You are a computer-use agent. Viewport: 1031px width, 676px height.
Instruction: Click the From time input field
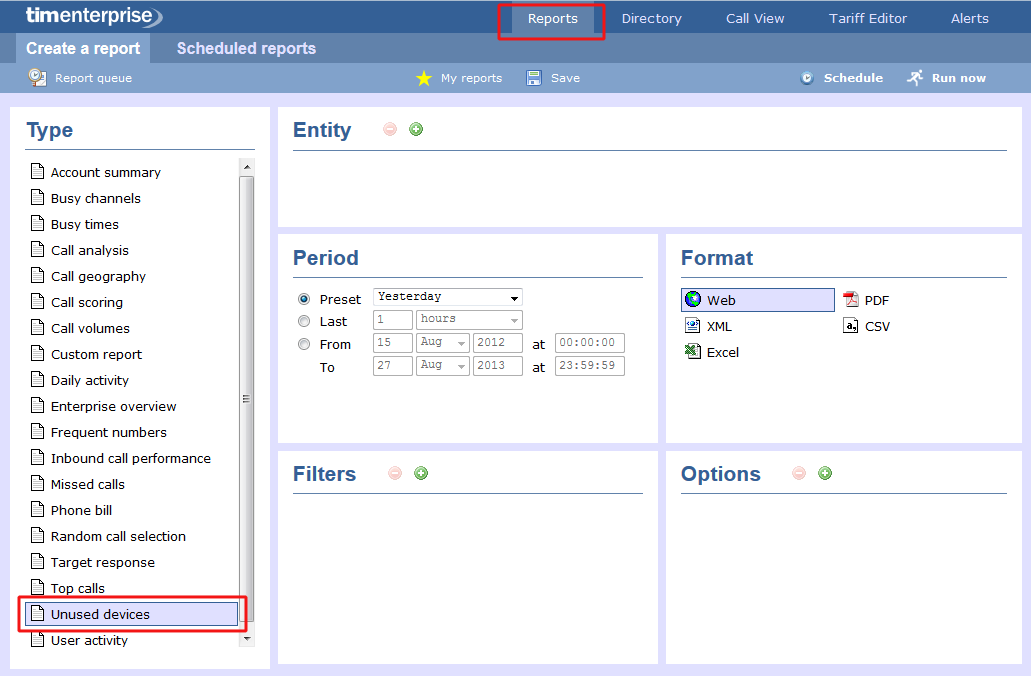pos(589,343)
